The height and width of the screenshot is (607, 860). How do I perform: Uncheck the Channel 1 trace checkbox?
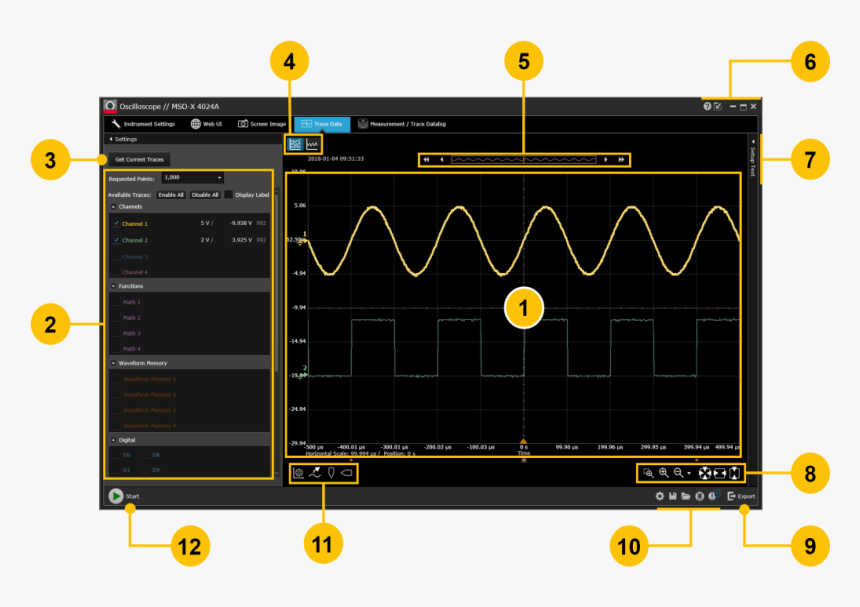point(116,224)
